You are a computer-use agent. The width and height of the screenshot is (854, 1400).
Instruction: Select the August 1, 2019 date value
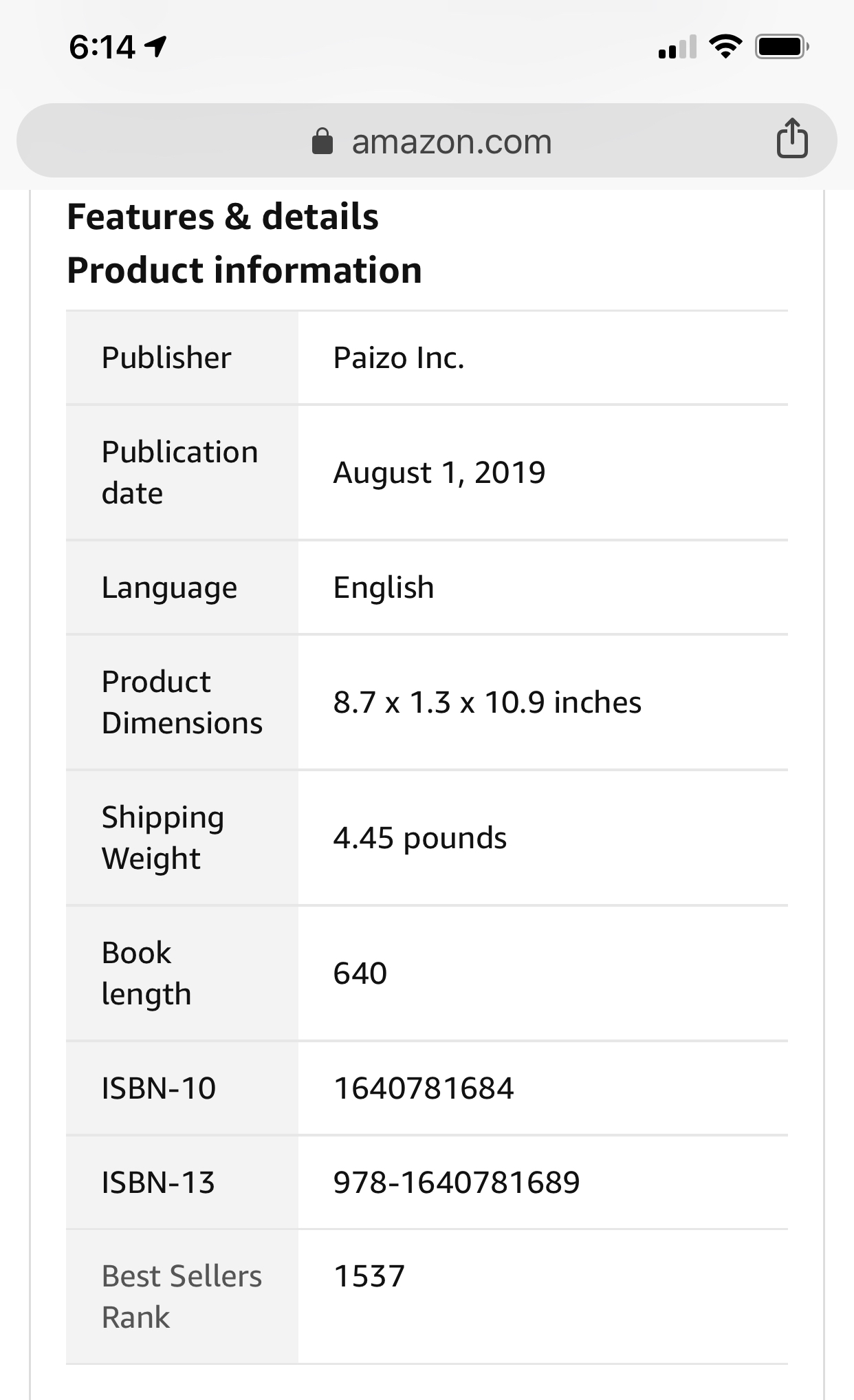click(439, 473)
